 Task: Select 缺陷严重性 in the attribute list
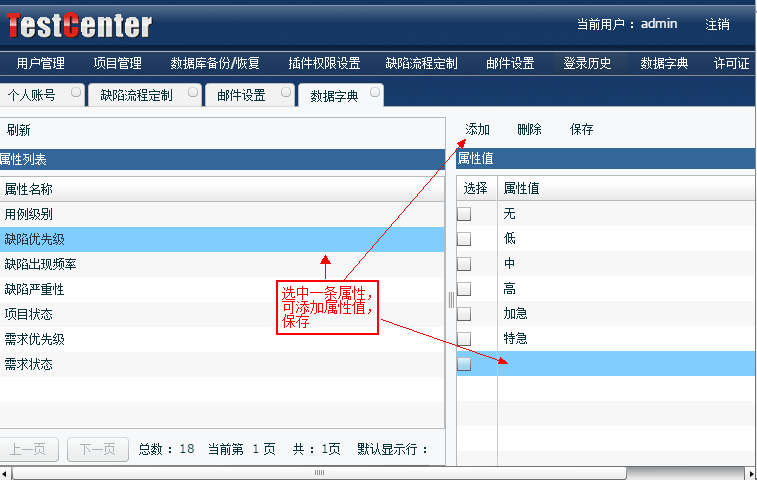coord(34,289)
